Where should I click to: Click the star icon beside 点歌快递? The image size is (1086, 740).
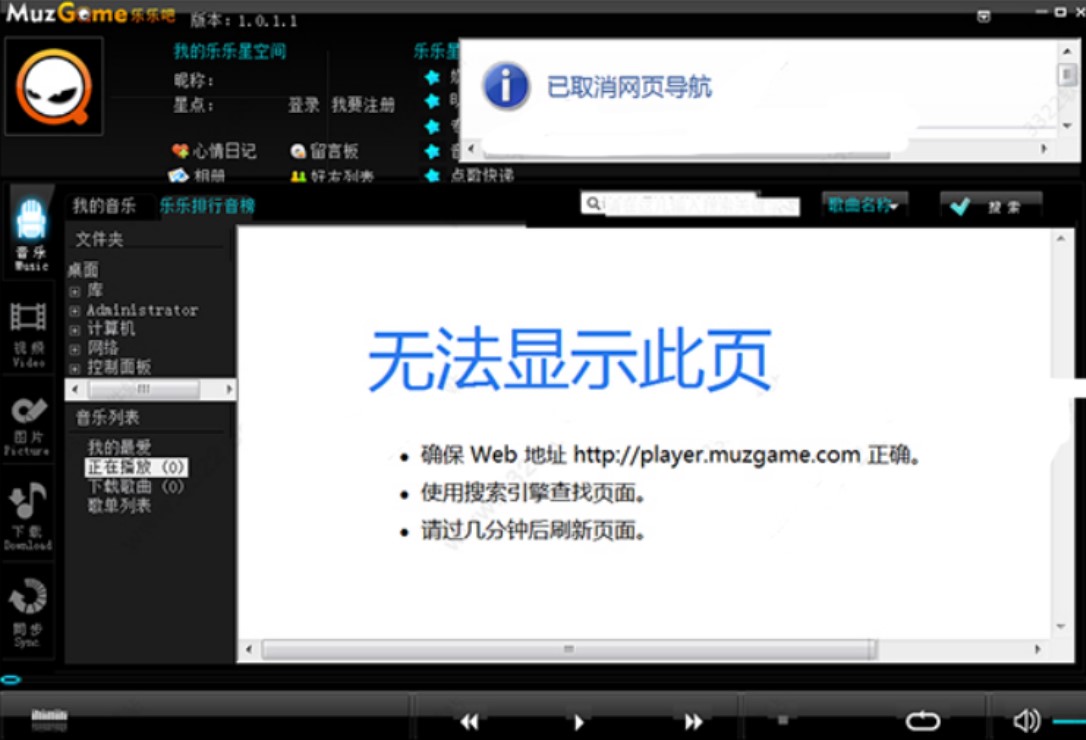tap(432, 175)
